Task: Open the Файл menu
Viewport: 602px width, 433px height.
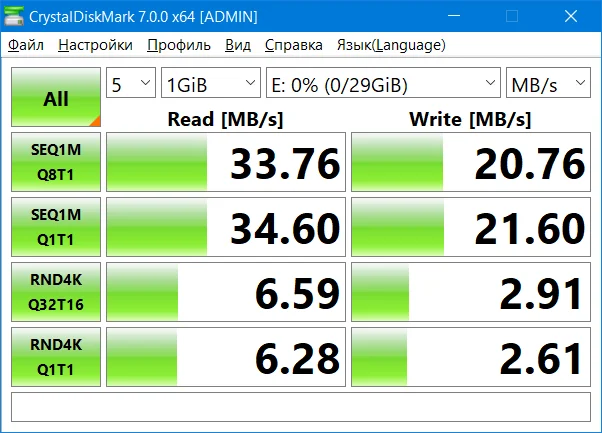Action: coord(26,45)
